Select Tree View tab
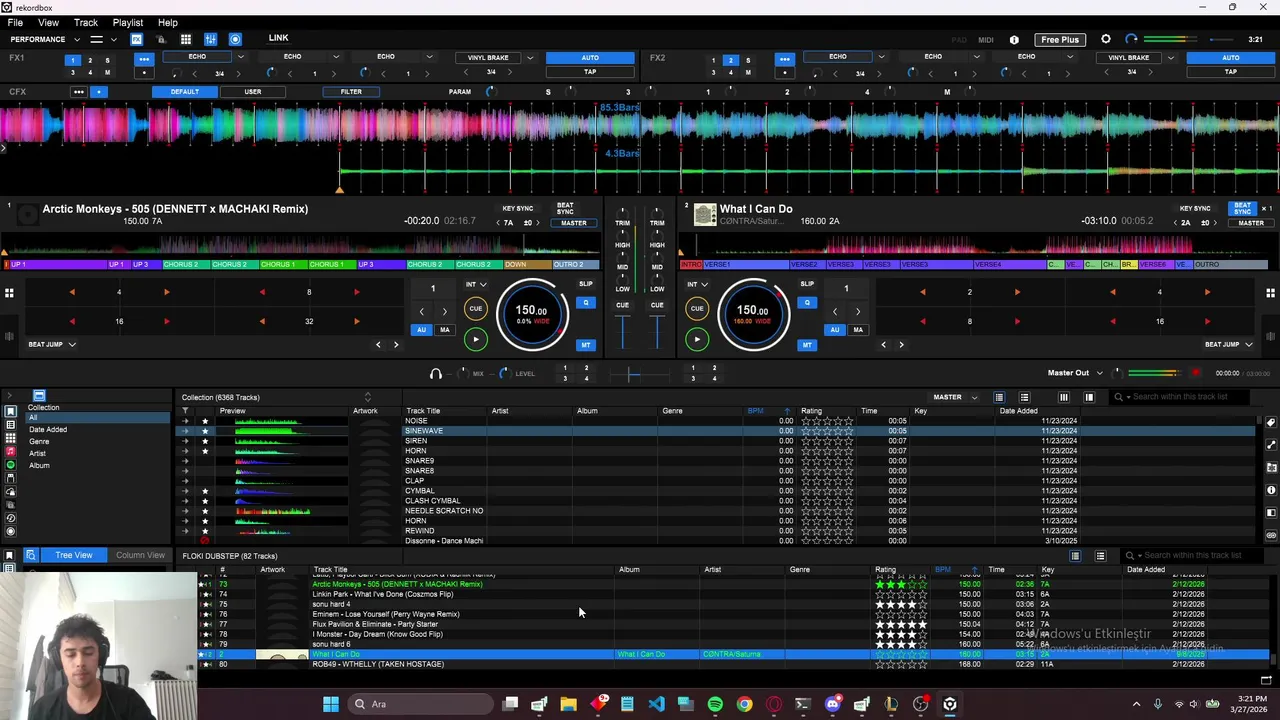The image size is (1280, 720). click(74, 555)
